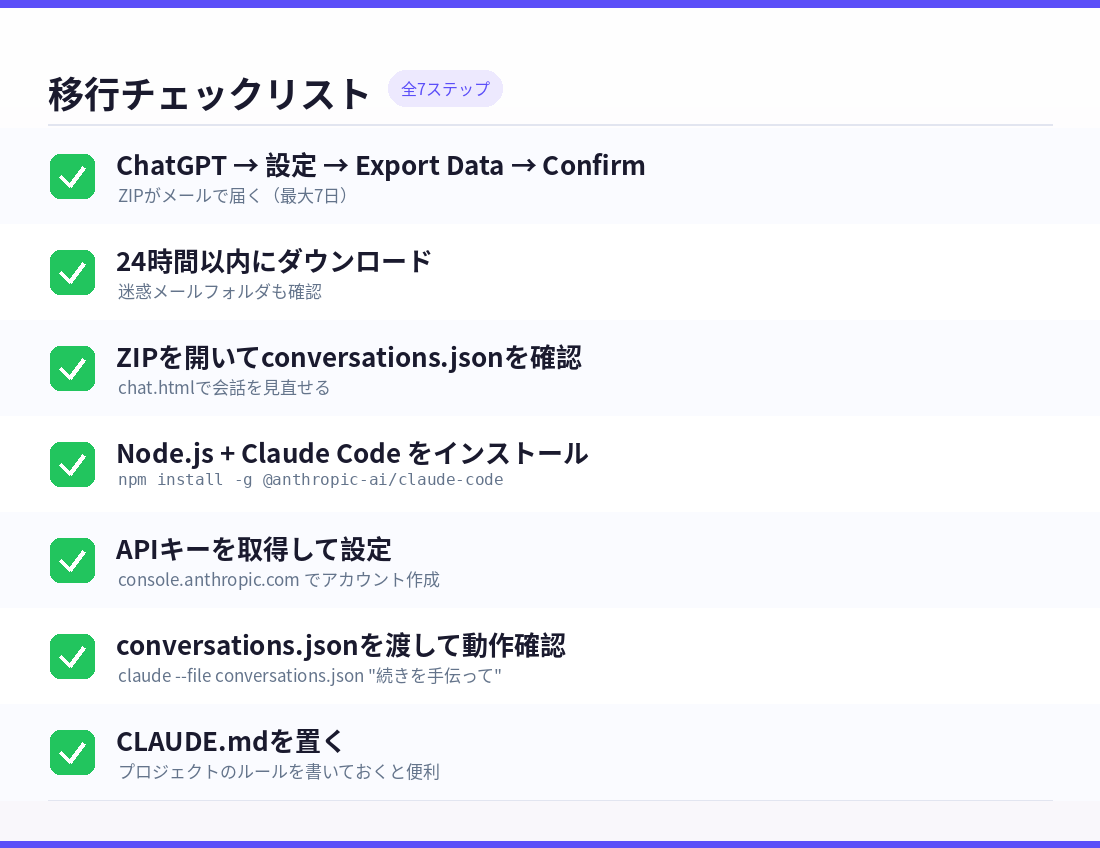
Task: Uncheck the Node.js + Claude Code install checkbox
Action: [72, 465]
